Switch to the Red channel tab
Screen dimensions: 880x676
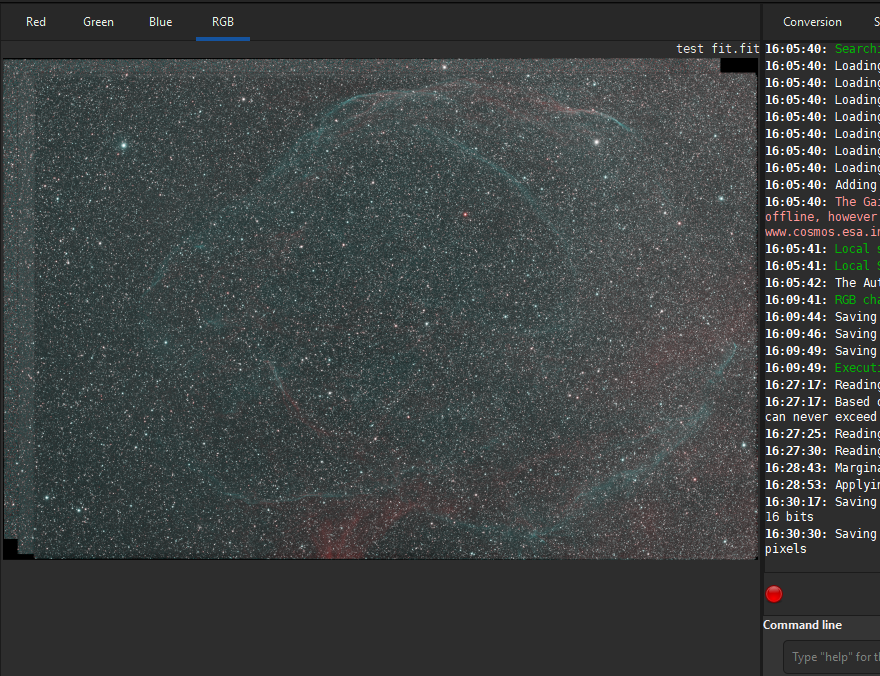[x=36, y=22]
